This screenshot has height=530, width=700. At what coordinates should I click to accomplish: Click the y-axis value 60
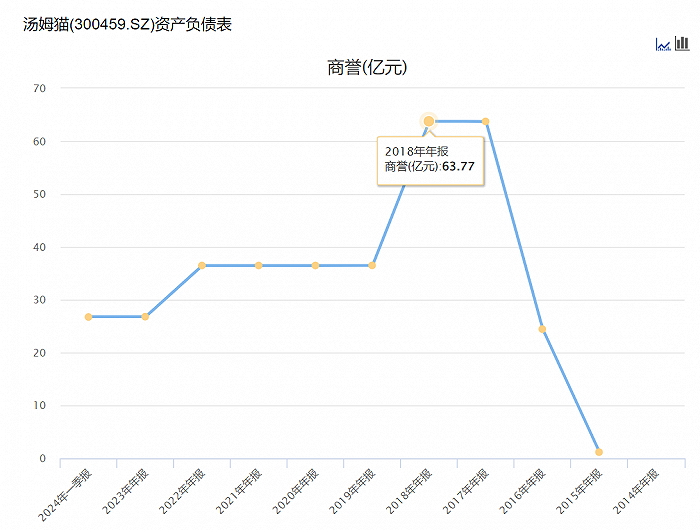point(39,142)
